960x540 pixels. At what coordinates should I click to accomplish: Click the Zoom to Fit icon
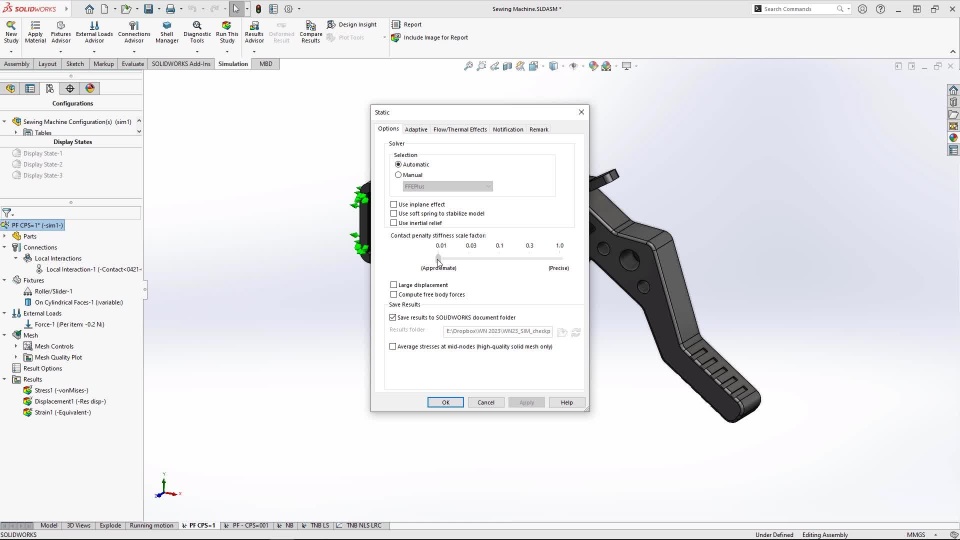[x=468, y=66]
